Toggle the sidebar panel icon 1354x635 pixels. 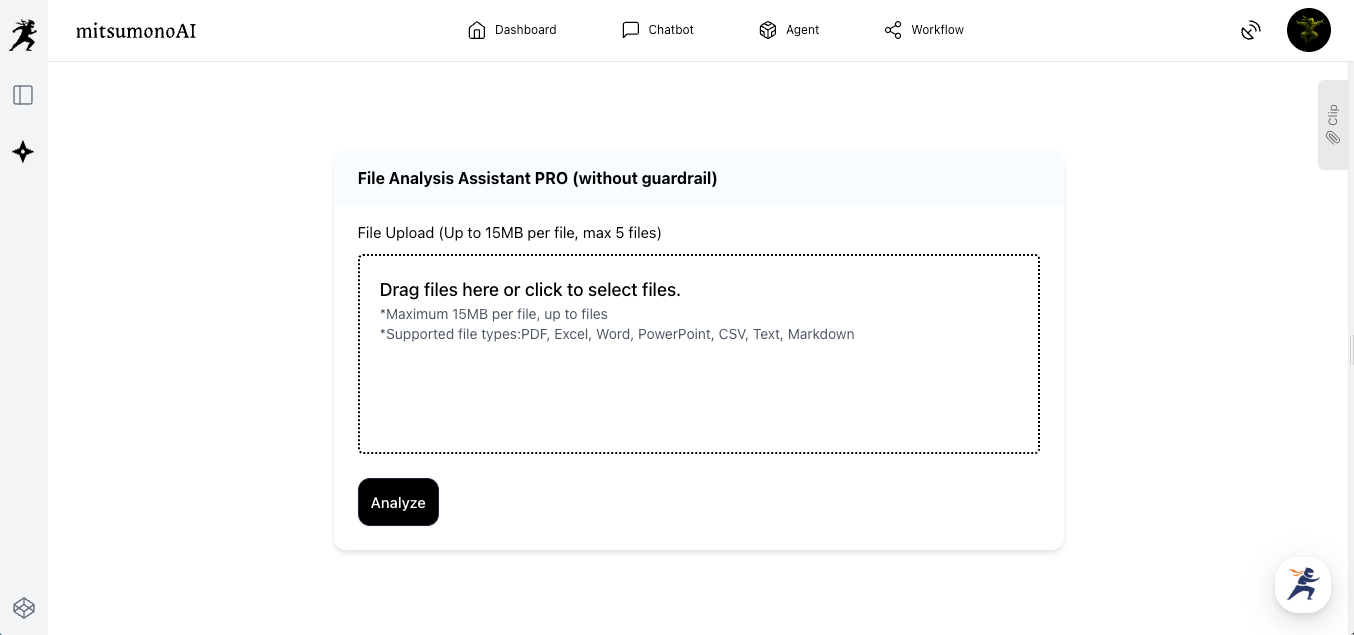click(23, 95)
